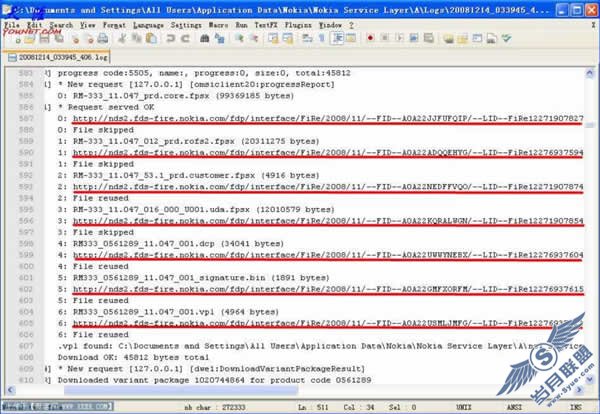600x414 pixels.
Task: Open the Window menu
Action: pos(330,25)
